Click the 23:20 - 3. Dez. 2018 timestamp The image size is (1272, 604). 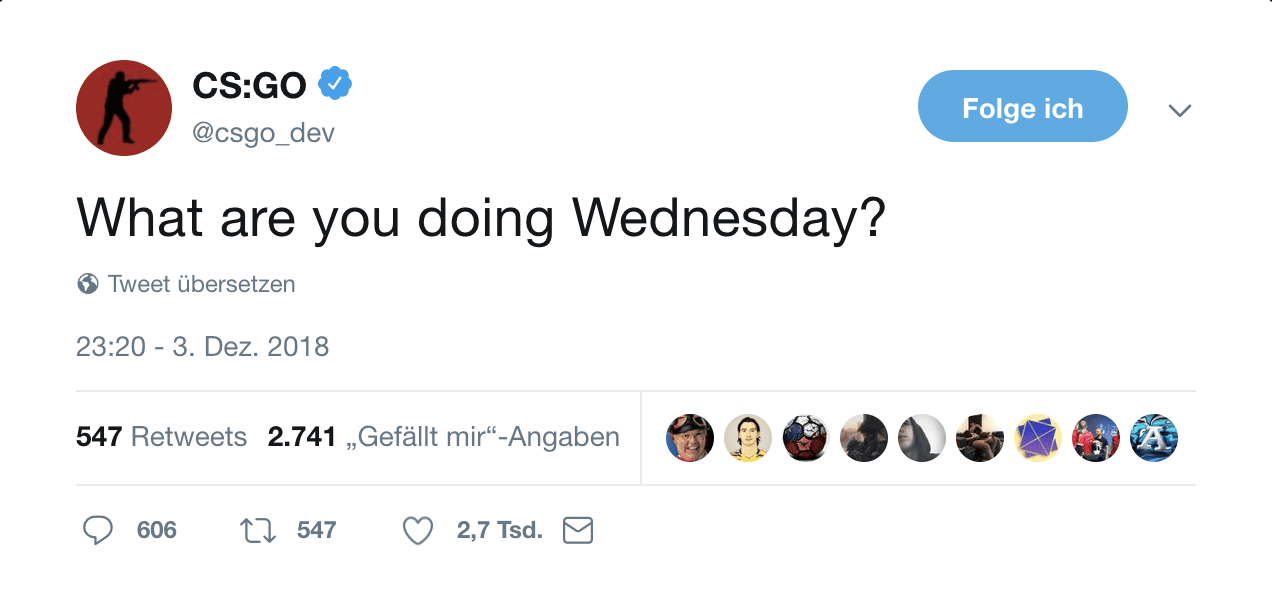[x=202, y=347]
